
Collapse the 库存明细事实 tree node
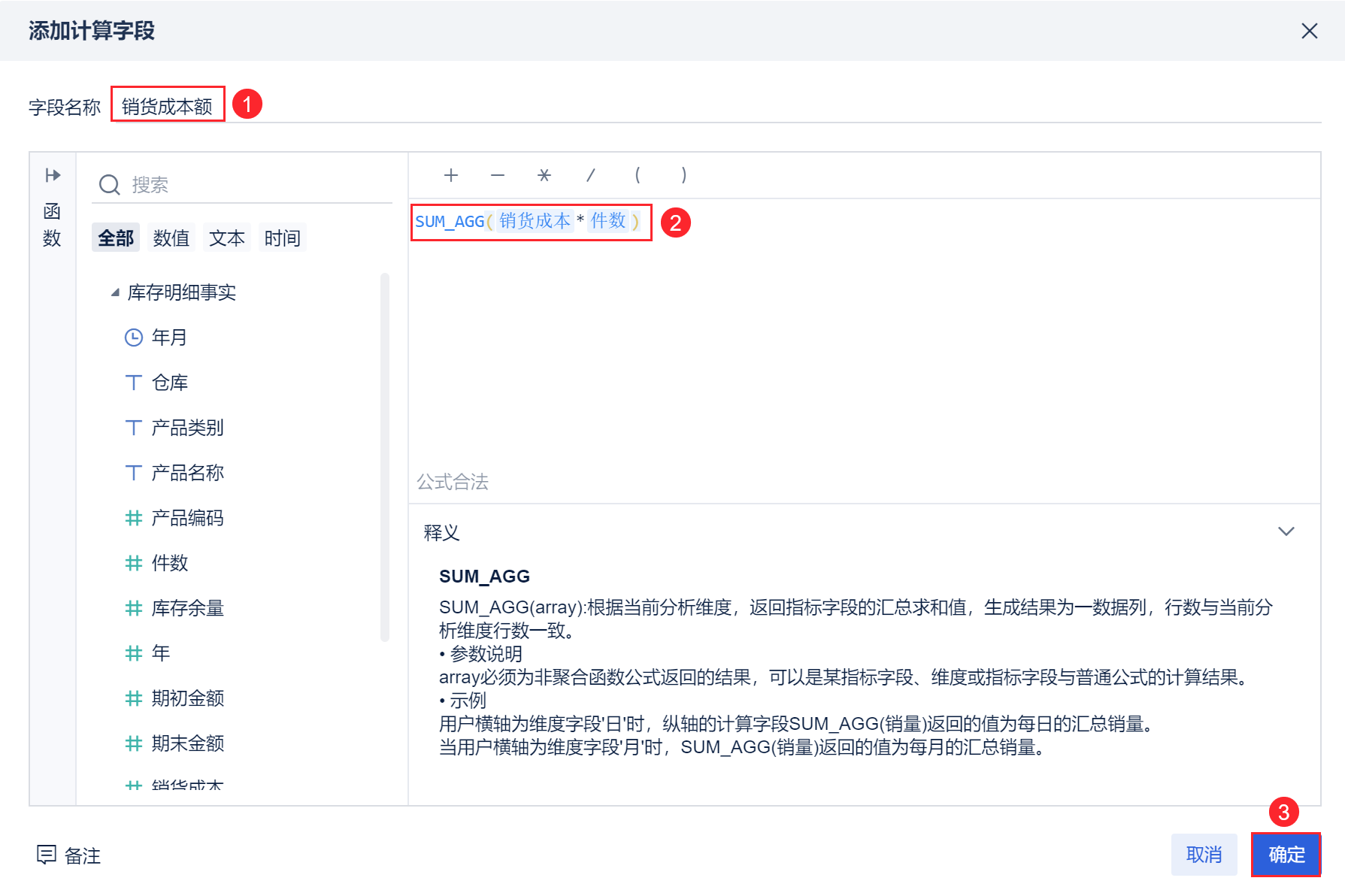click(x=115, y=292)
